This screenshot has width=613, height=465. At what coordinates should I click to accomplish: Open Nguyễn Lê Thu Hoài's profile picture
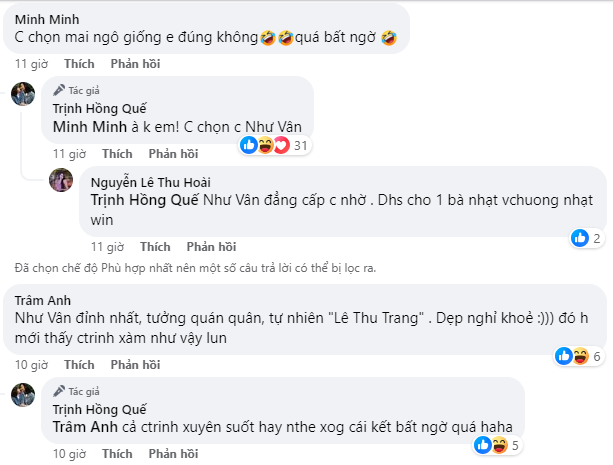[x=63, y=181]
